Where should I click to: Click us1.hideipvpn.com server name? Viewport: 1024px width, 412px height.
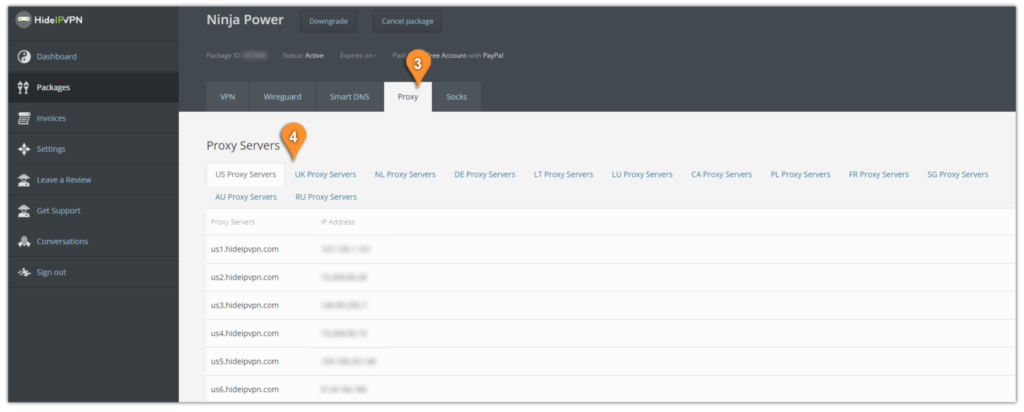(x=245, y=249)
